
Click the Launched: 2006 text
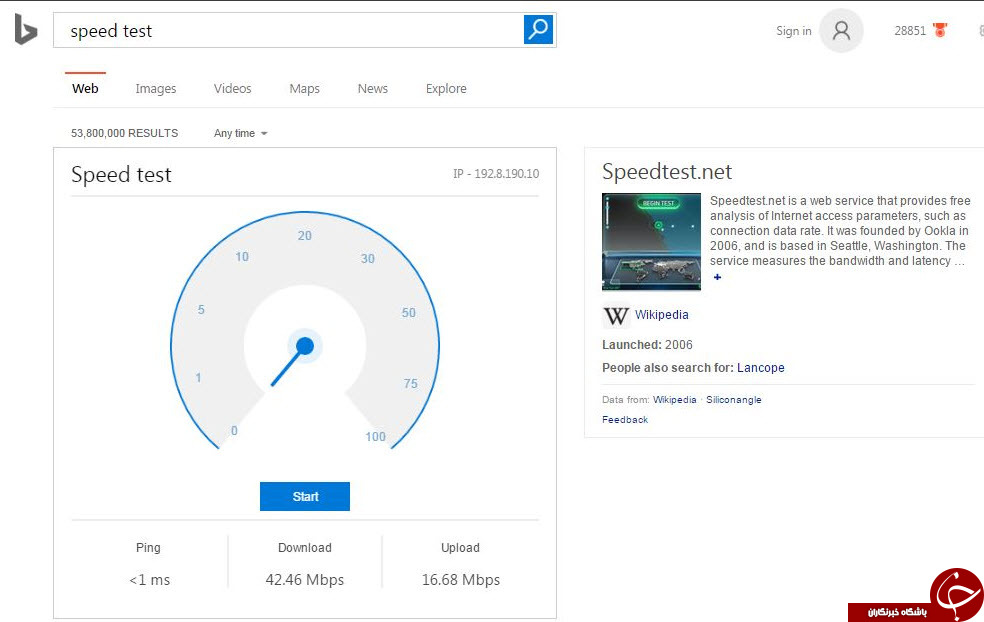click(647, 345)
